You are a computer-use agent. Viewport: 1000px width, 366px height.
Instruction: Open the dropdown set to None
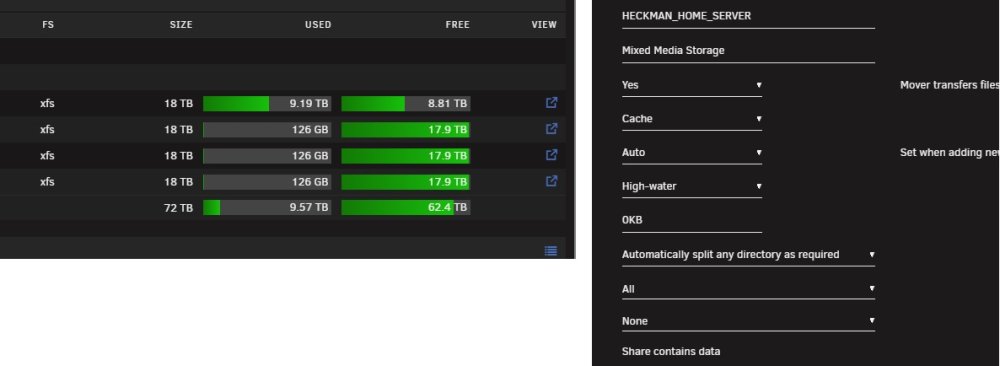pyautogui.click(x=748, y=321)
